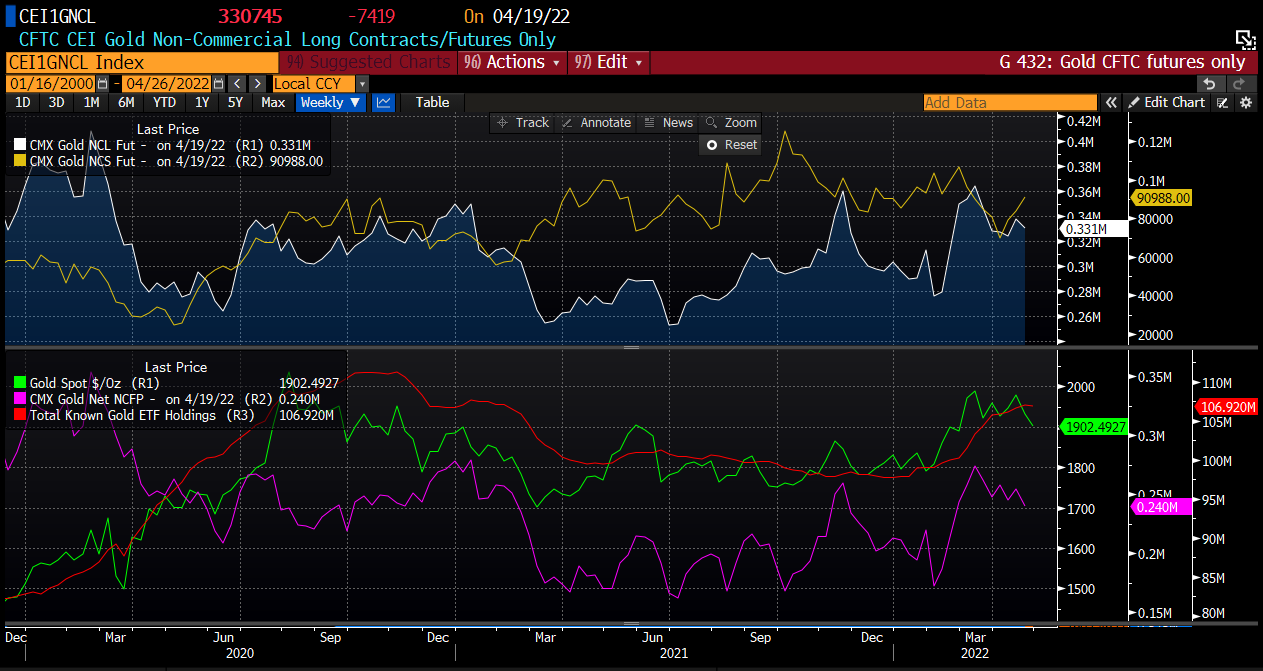Toggle the Annotate tool
1263x671 pixels.
click(x=596, y=122)
